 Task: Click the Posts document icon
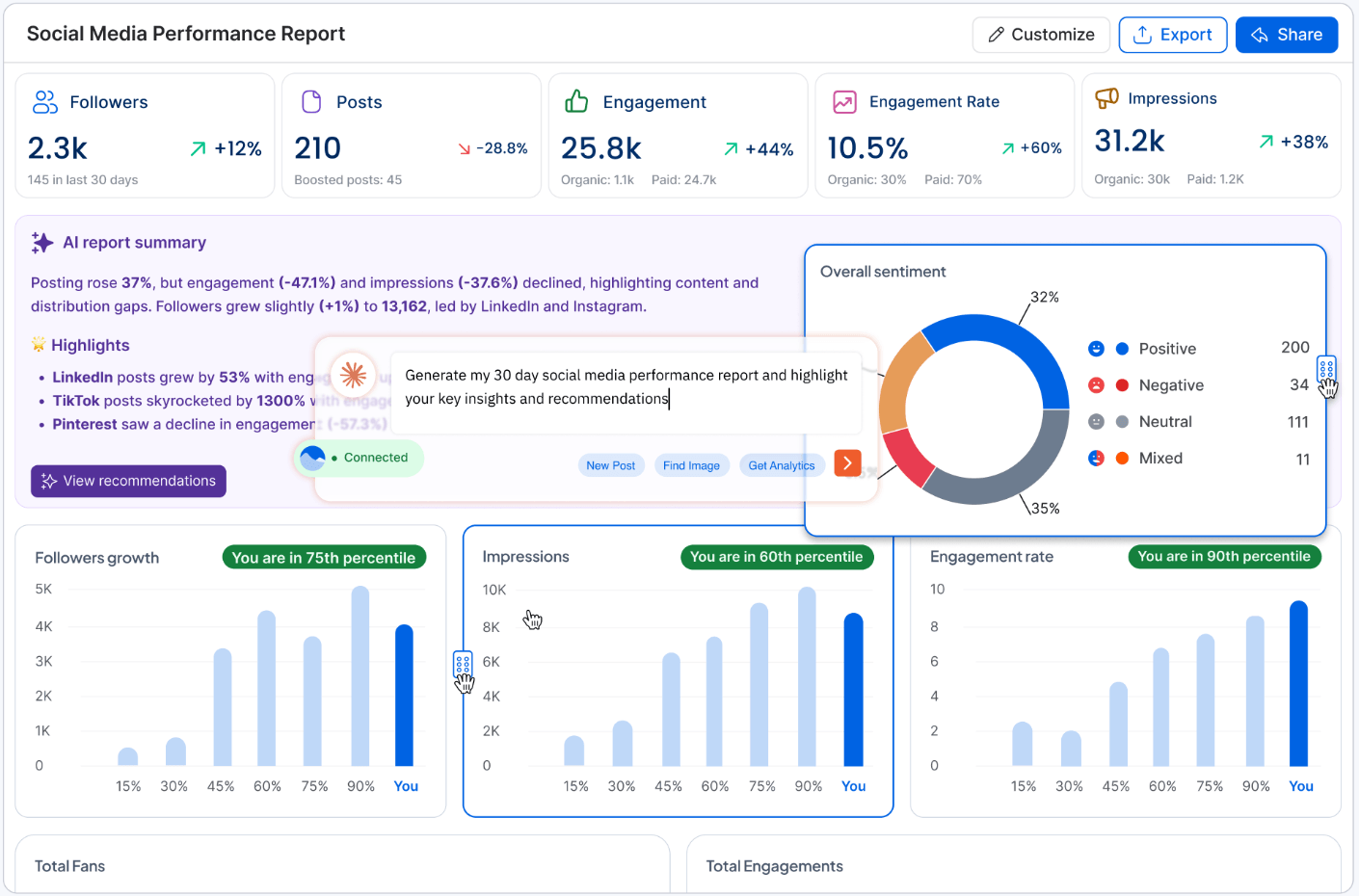tap(311, 101)
